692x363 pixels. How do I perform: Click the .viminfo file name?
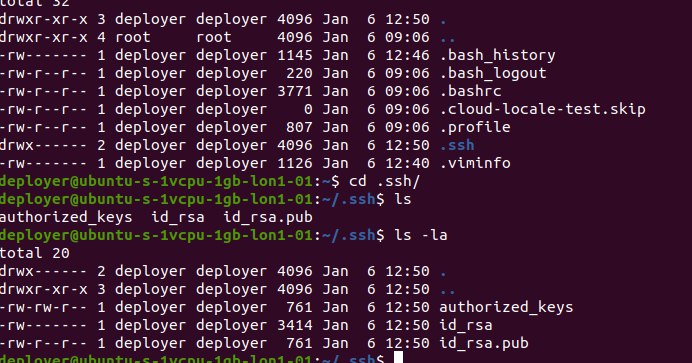(475, 163)
